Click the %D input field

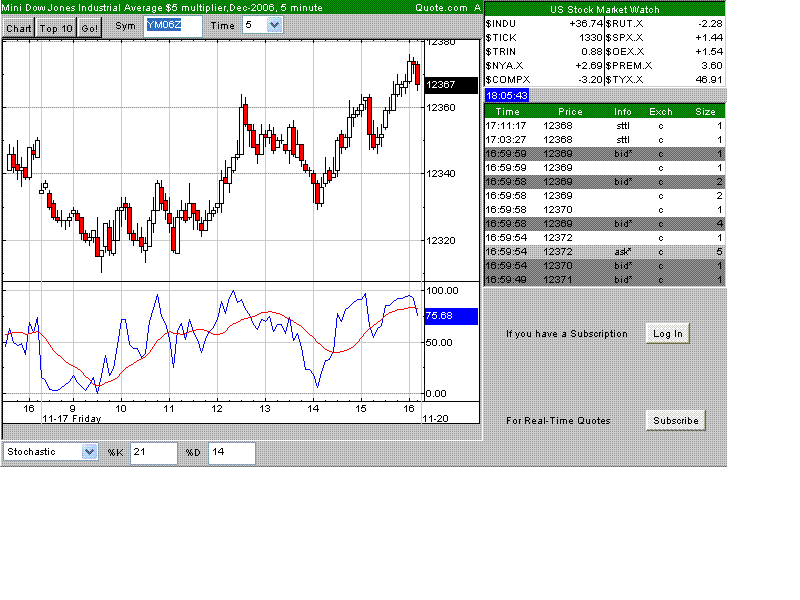pos(232,453)
